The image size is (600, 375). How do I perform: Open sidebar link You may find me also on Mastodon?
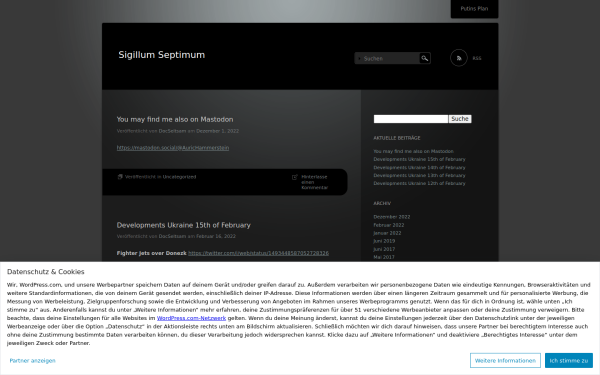pyautogui.click(x=413, y=151)
